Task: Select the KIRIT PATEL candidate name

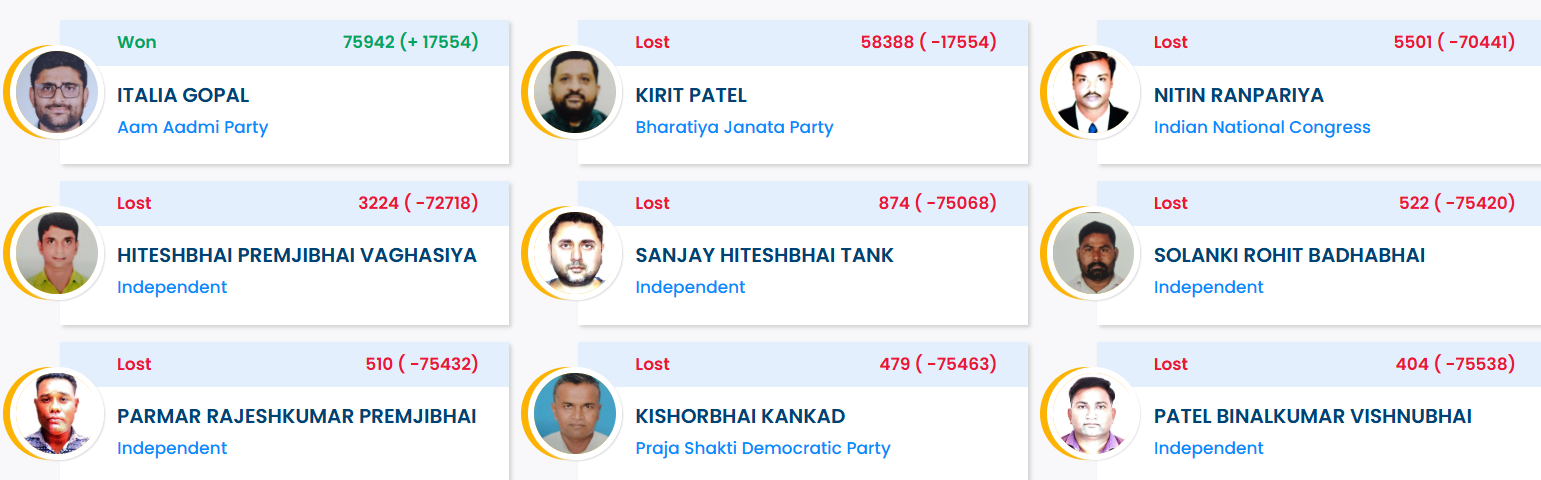Action: coord(691,95)
